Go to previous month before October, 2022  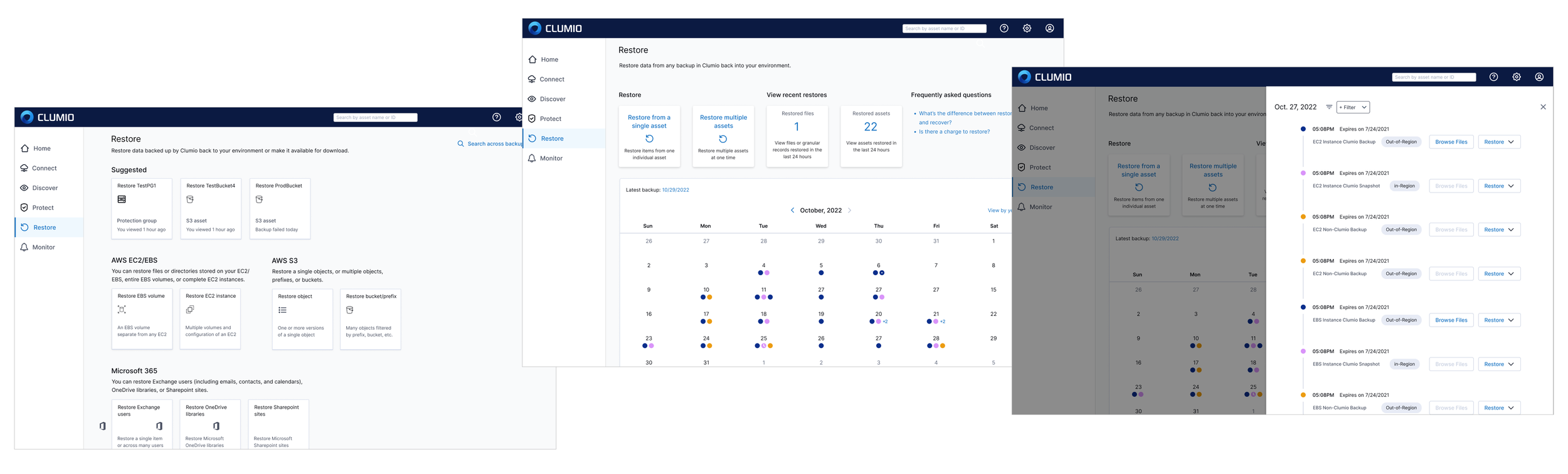(x=792, y=211)
